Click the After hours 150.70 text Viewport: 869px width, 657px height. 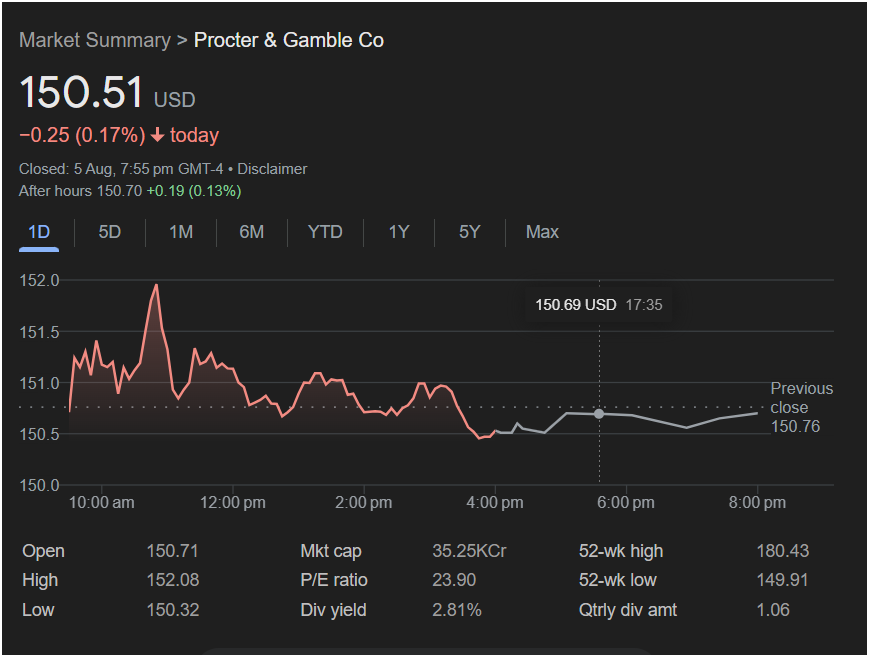click(x=80, y=191)
